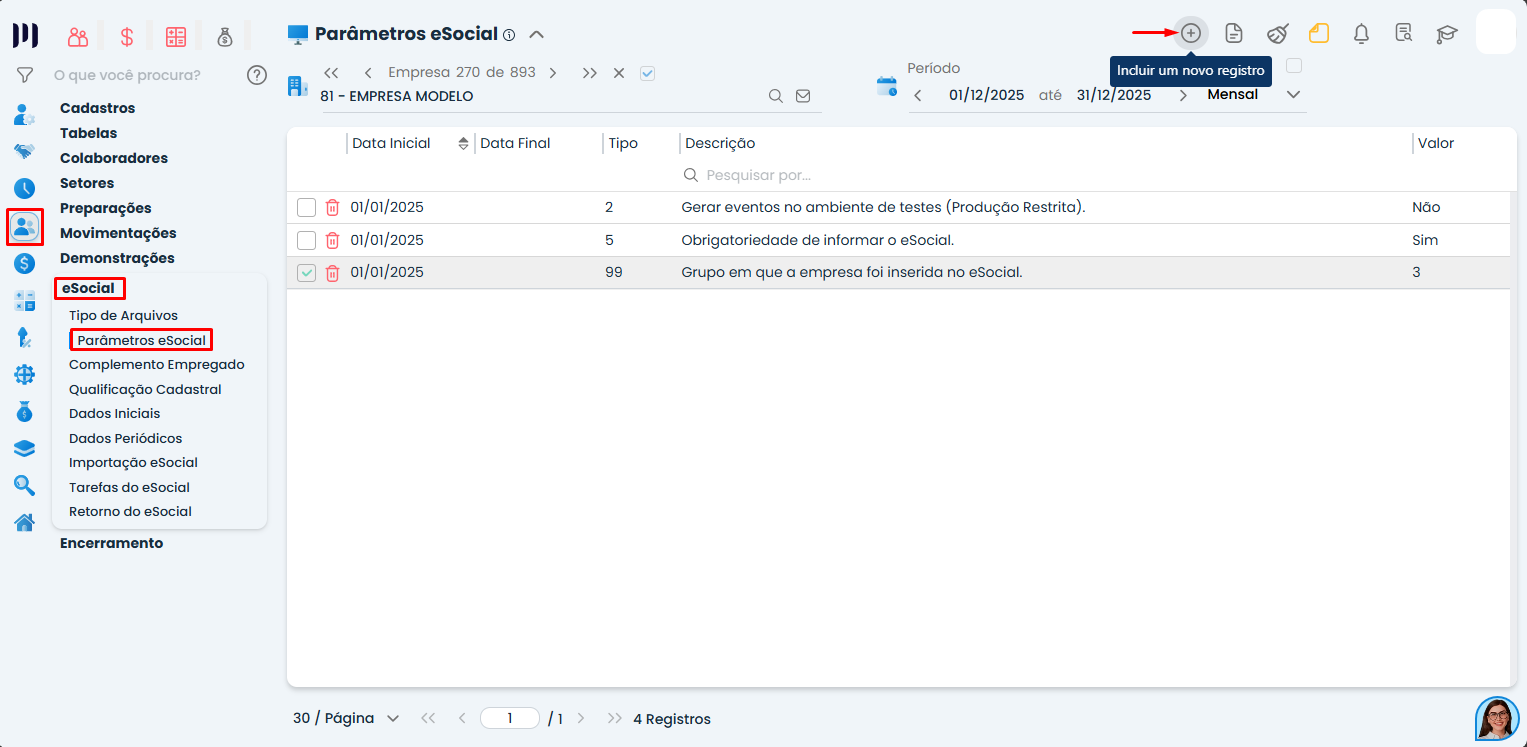The image size is (1527, 747).
Task: Click the red calculator module icon
Action: click(176, 37)
